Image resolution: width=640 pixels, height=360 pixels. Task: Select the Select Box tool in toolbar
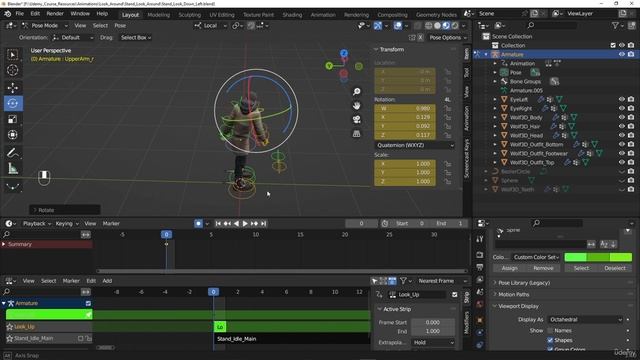coord(13,54)
